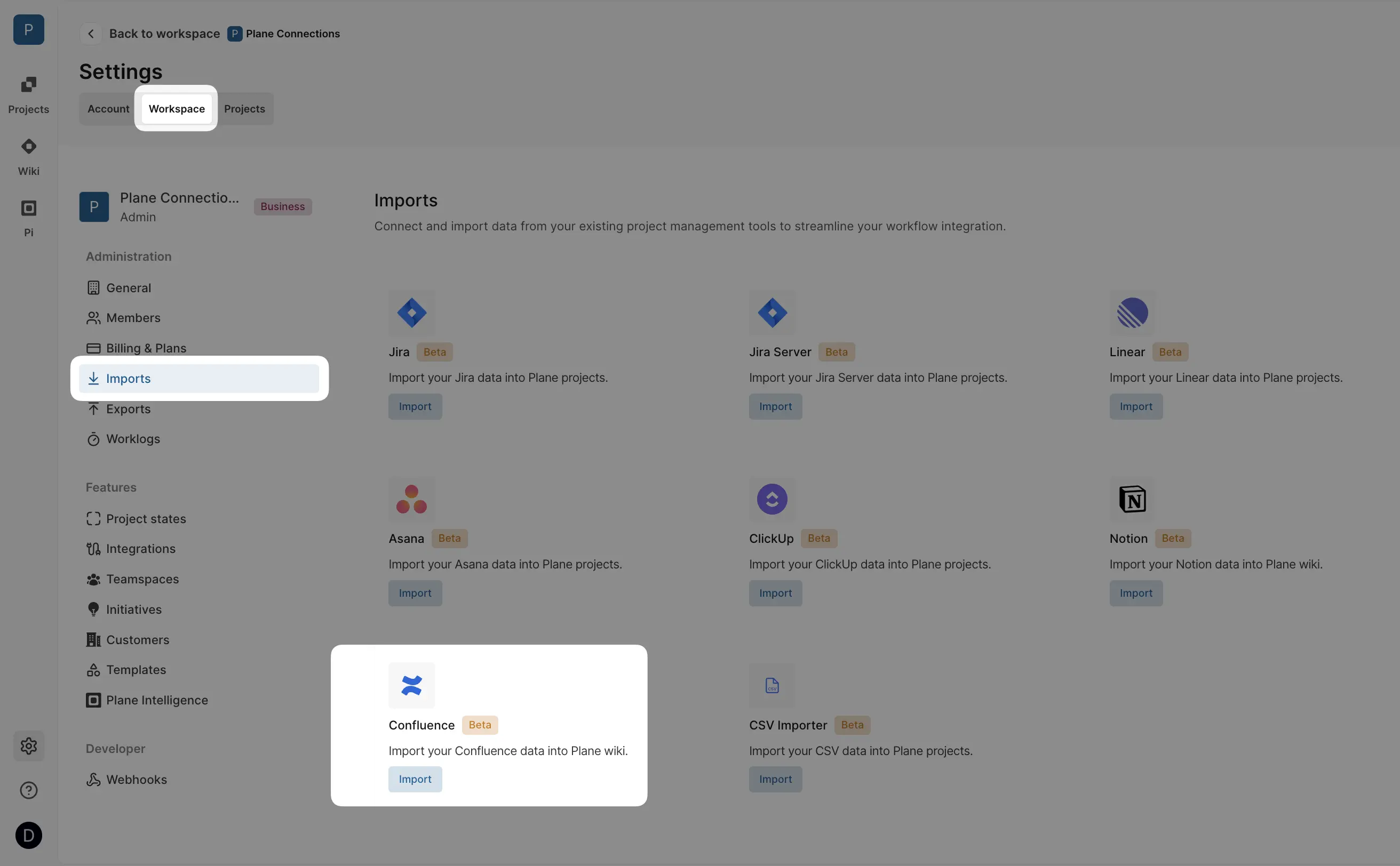The height and width of the screenshot is (866, 1400).
Task: Click the Features section label
Action: [110, 487]
